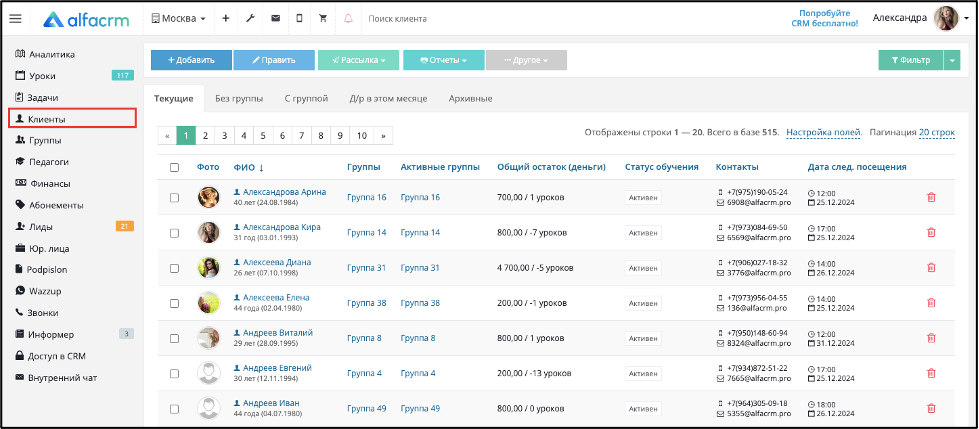979x429 pixels.
Task: Tick the checkbox for Андреев Виталий row
Action: click(174, 338)
